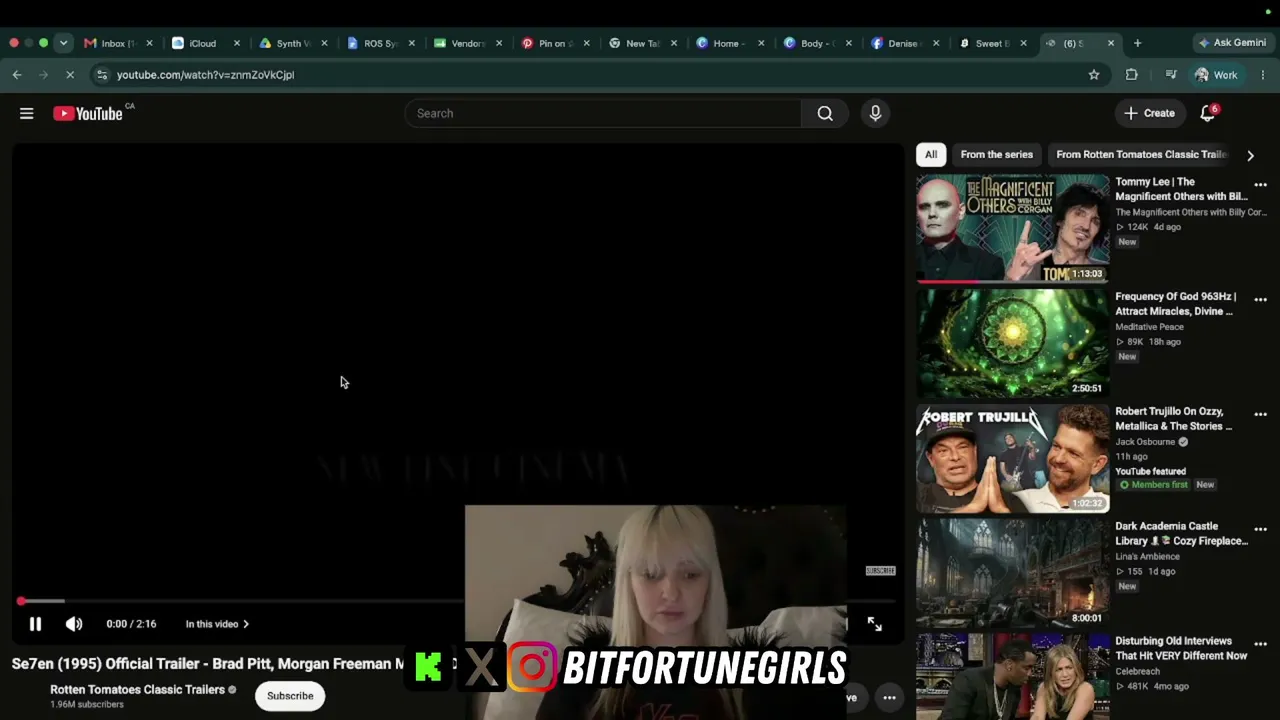Click the Dark Academia Castle Library title
1280x720 pixels.
click(1181, 534)
